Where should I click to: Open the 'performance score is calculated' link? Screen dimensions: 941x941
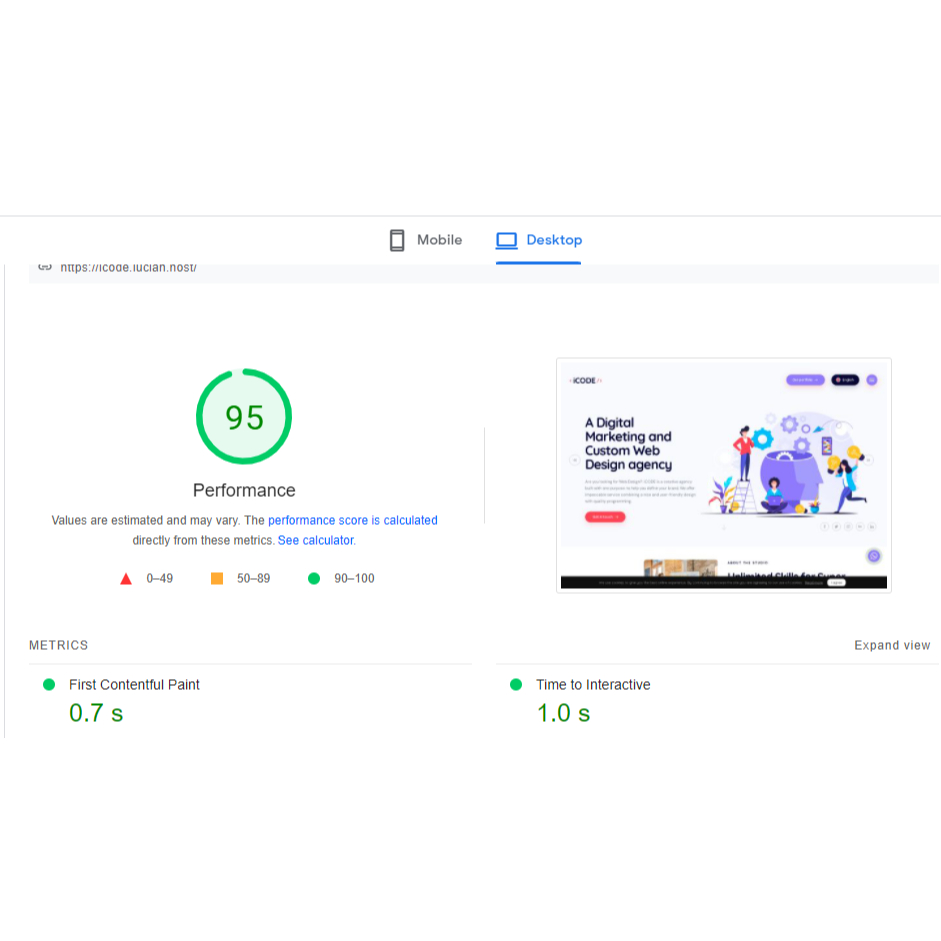(x=353, y=520)
